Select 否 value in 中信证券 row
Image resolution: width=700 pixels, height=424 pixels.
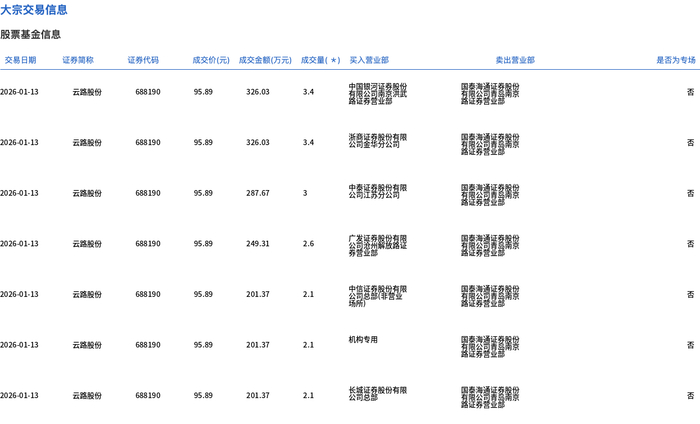click(x=690, y=295)
